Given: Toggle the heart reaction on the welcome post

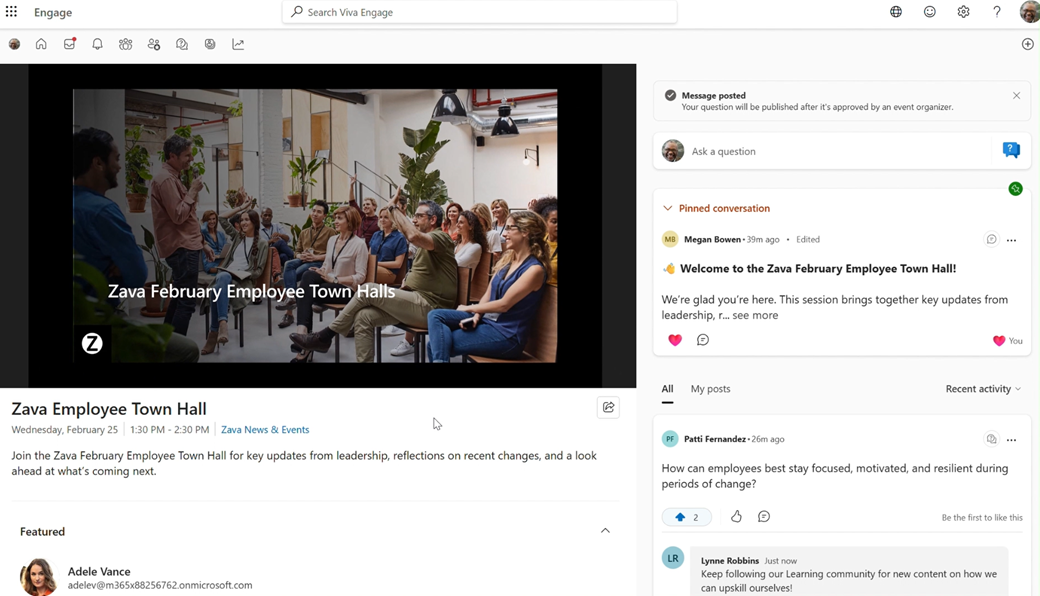Looking at the screenshot, I should pos(674,340).
